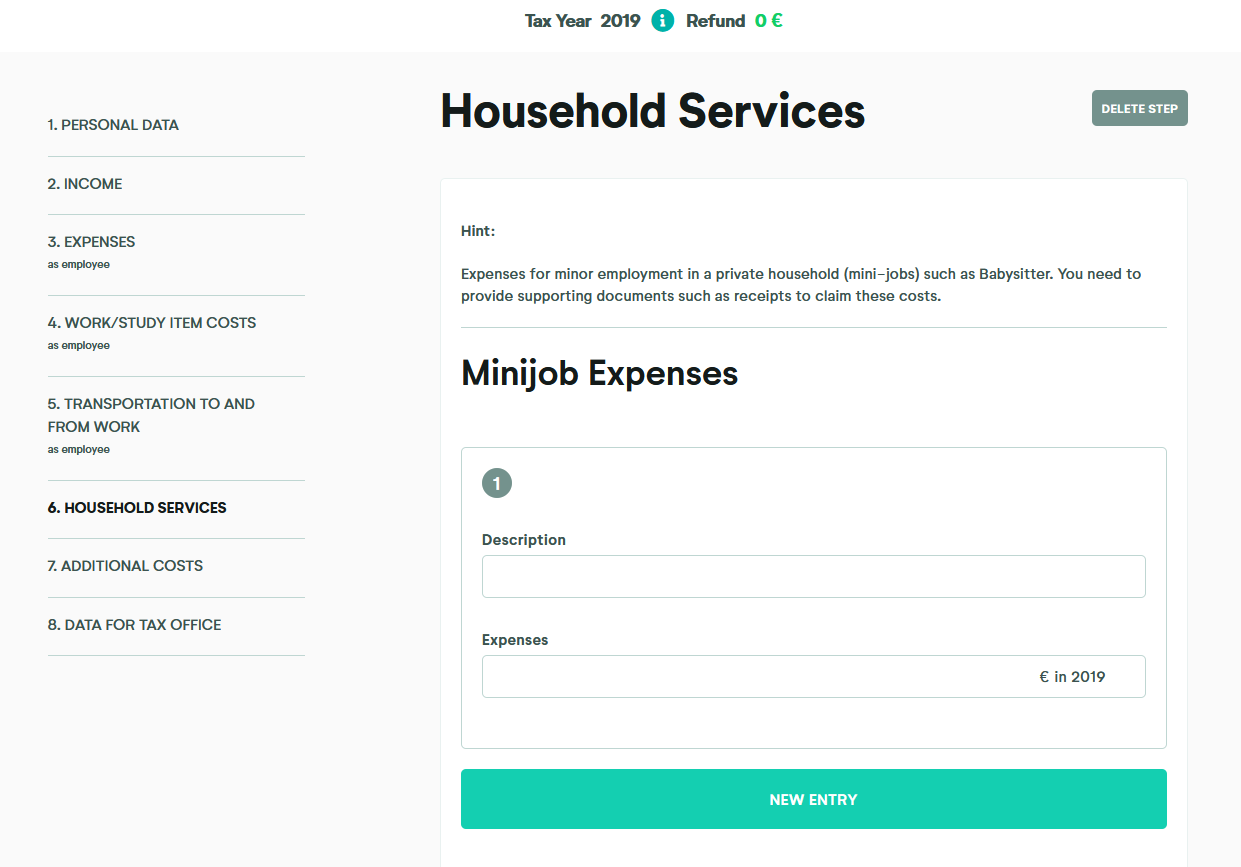The image size is (1241, 867).
Task: Focus the Description text field
Action: click(813, 577)
